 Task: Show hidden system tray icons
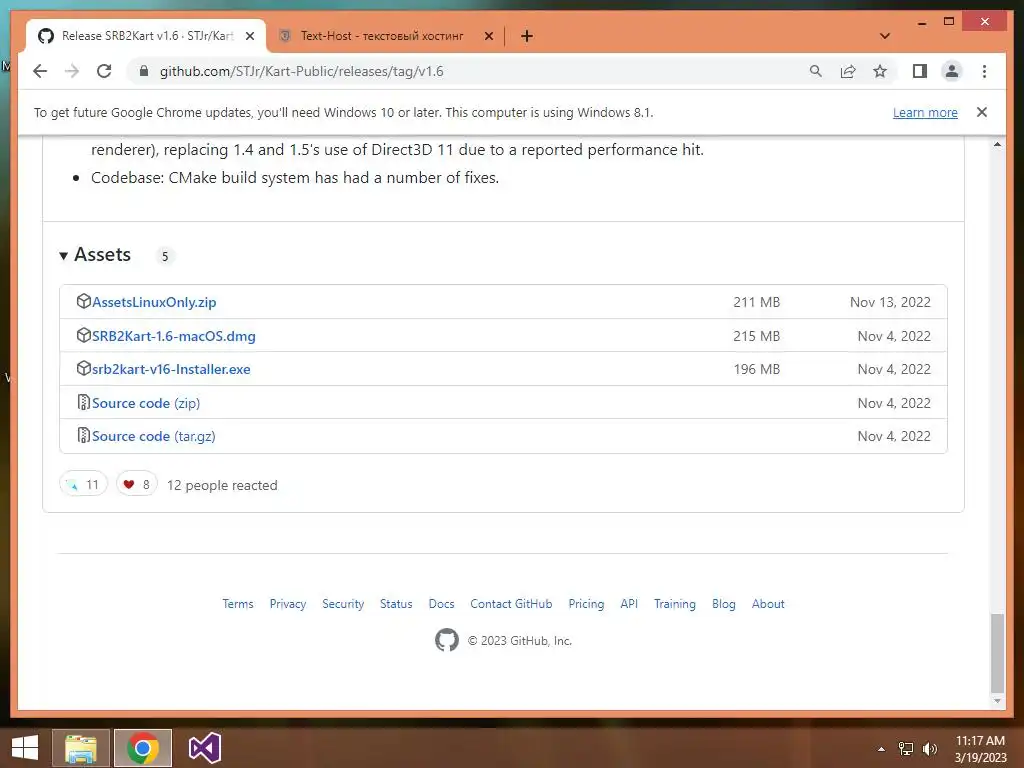coord(881,749)
